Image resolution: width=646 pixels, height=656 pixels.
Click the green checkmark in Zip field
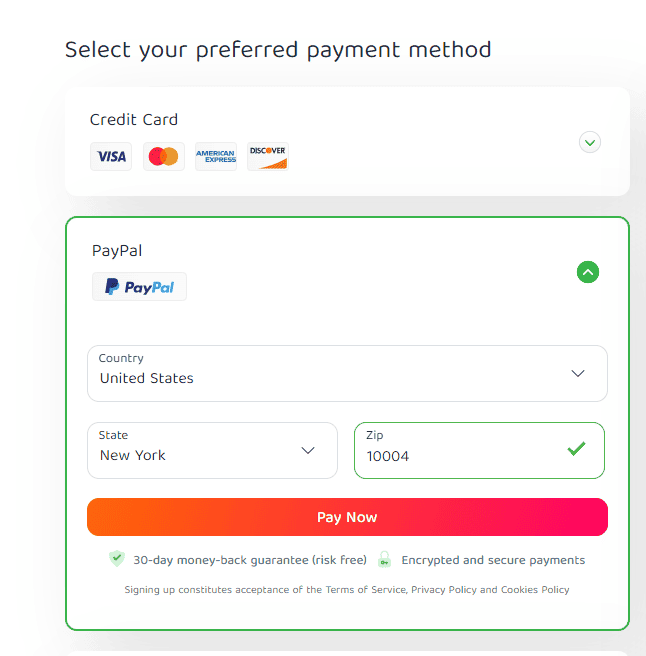pyautogui.click(x=576, y=449)
